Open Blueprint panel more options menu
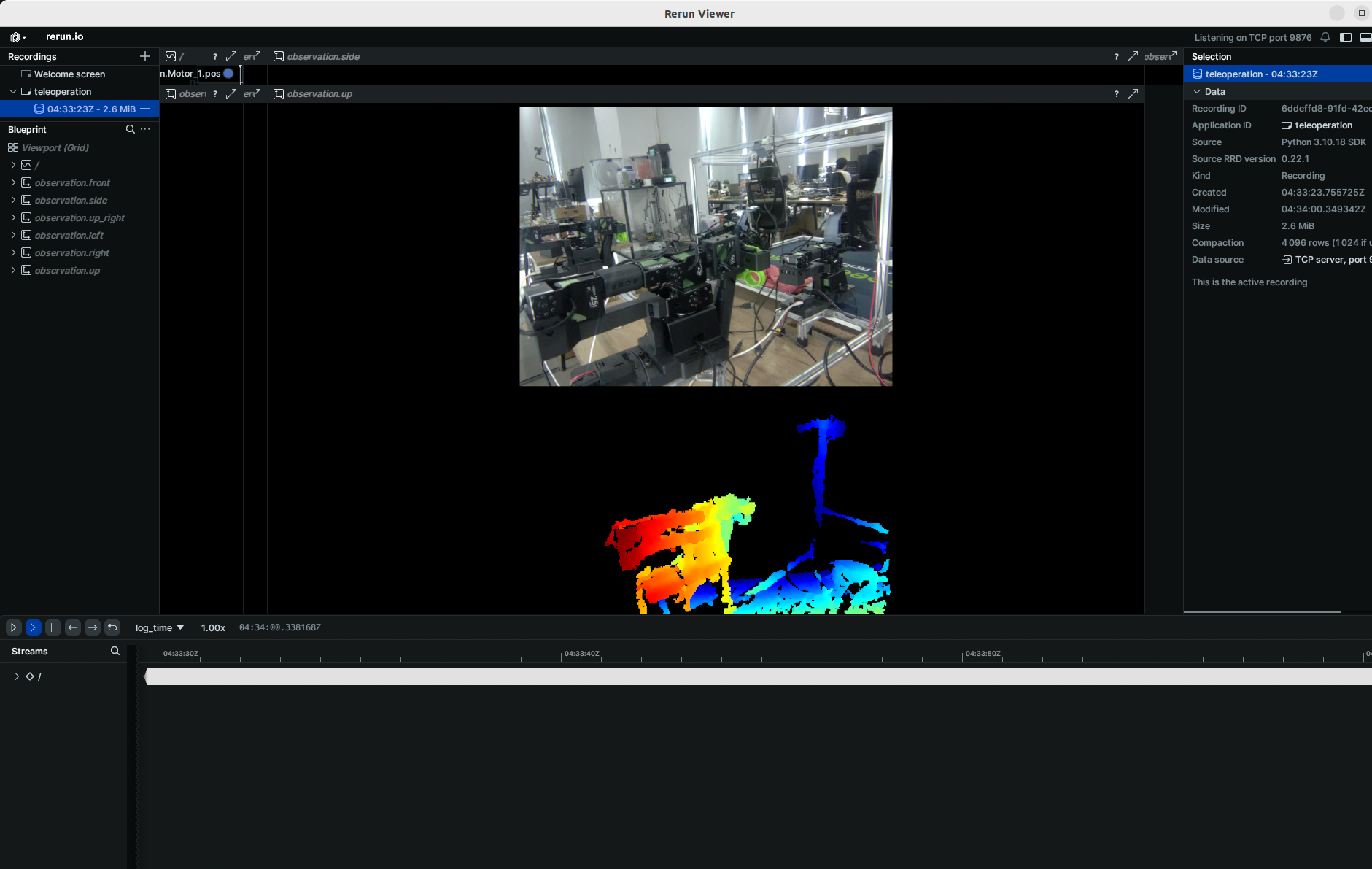 coord(145,129)
